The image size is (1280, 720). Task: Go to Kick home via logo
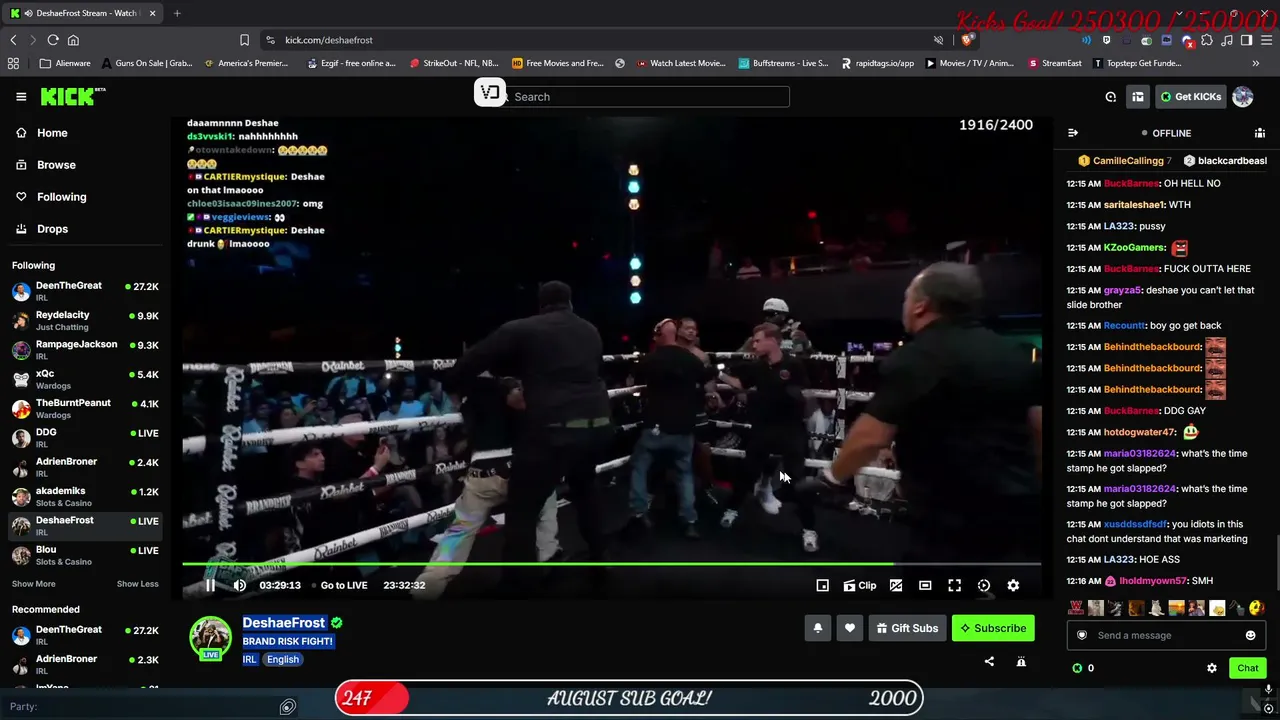72,96
